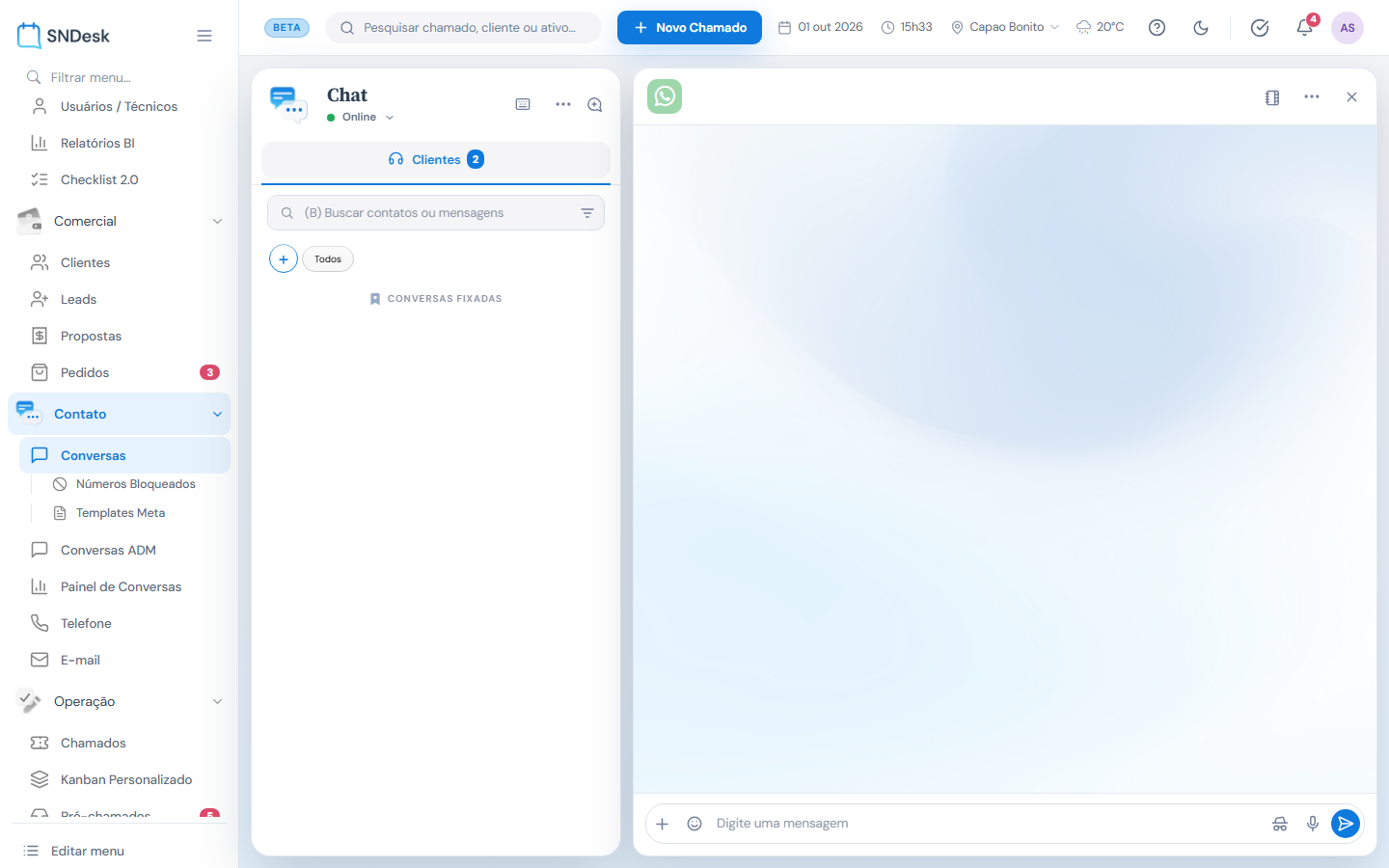
Task: Focus the global search field
Action: coord(464,28)
